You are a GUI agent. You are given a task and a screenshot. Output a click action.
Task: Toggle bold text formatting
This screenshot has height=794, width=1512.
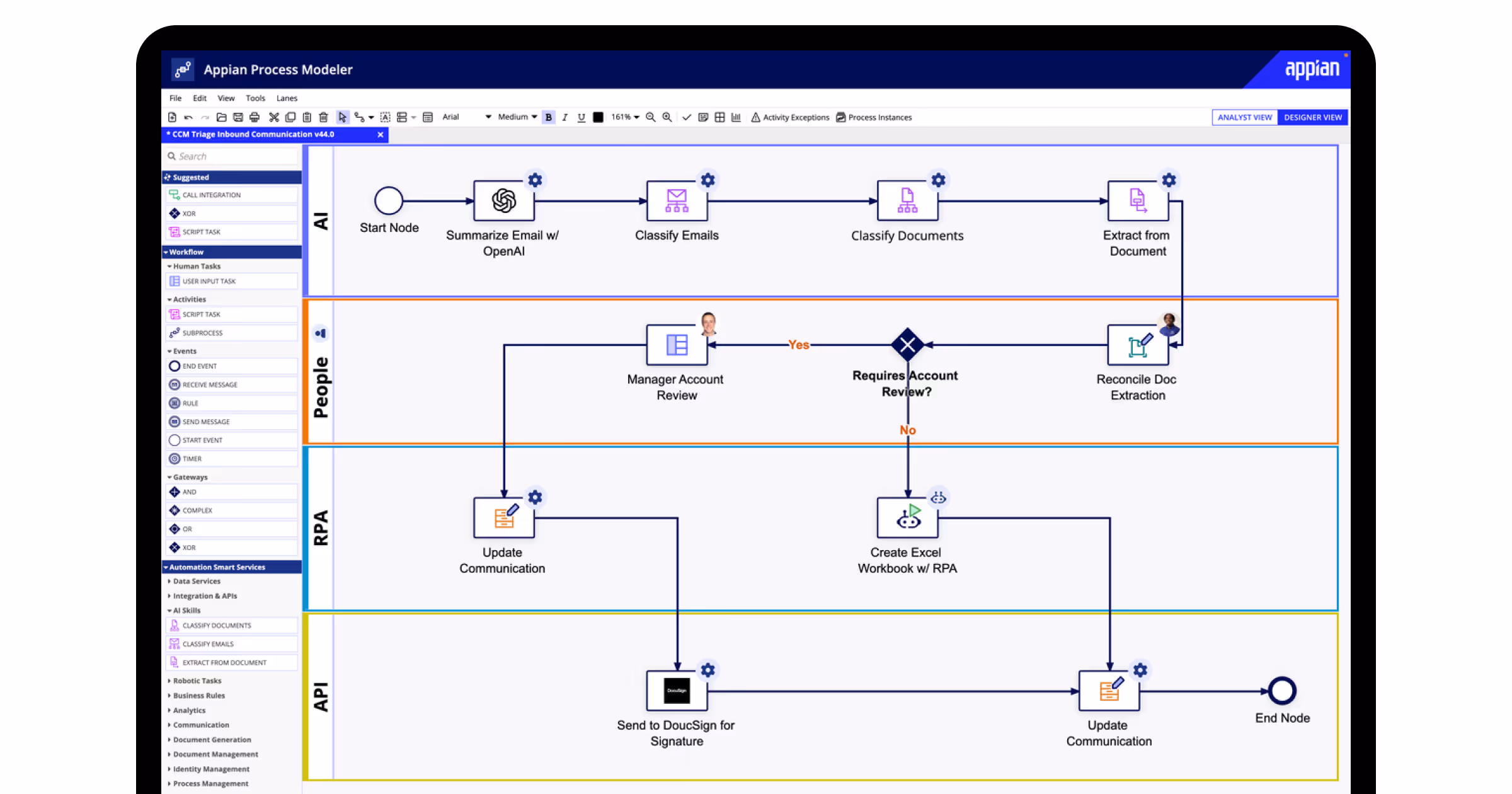click(549, 117)
